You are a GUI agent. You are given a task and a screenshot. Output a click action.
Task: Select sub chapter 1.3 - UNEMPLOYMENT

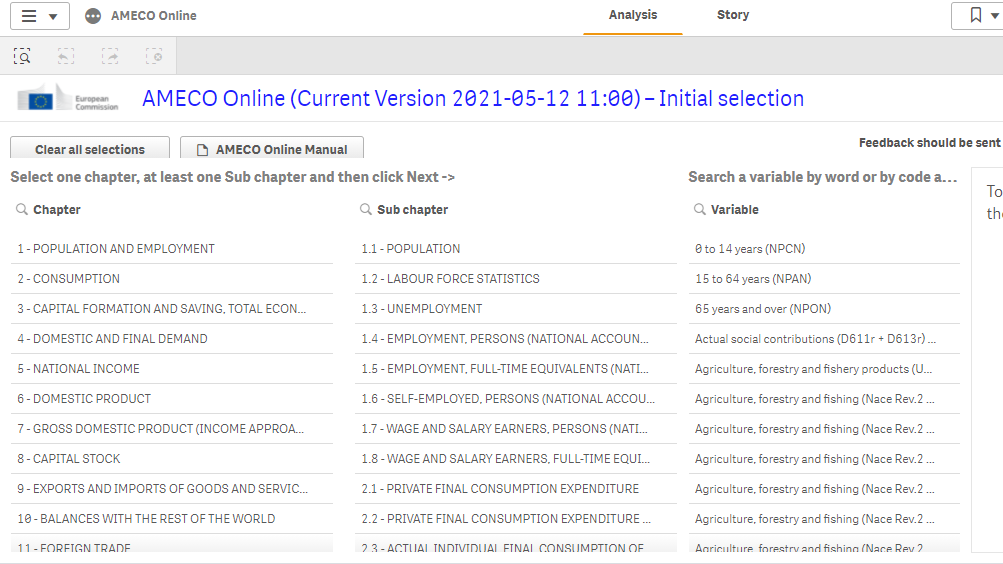click(x=421, y=309)
